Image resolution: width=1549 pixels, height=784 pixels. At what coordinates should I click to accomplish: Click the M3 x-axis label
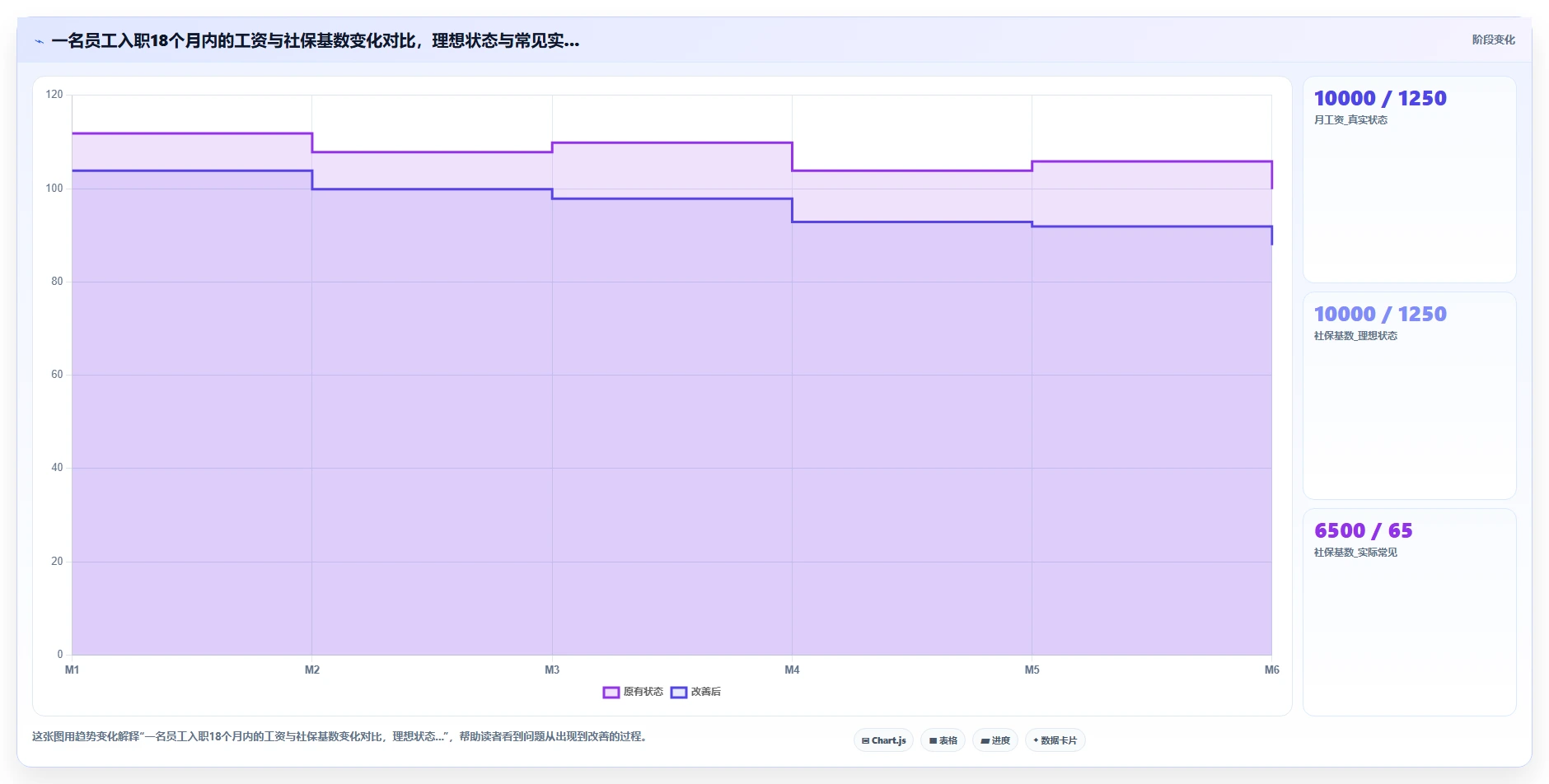(x=552, y=670)
